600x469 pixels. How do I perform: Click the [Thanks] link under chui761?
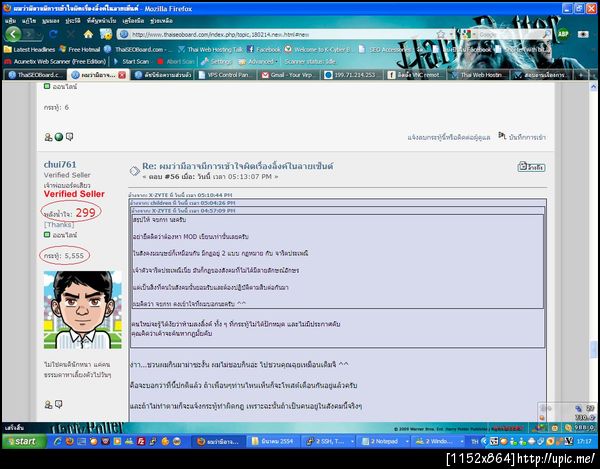[59, 225]
